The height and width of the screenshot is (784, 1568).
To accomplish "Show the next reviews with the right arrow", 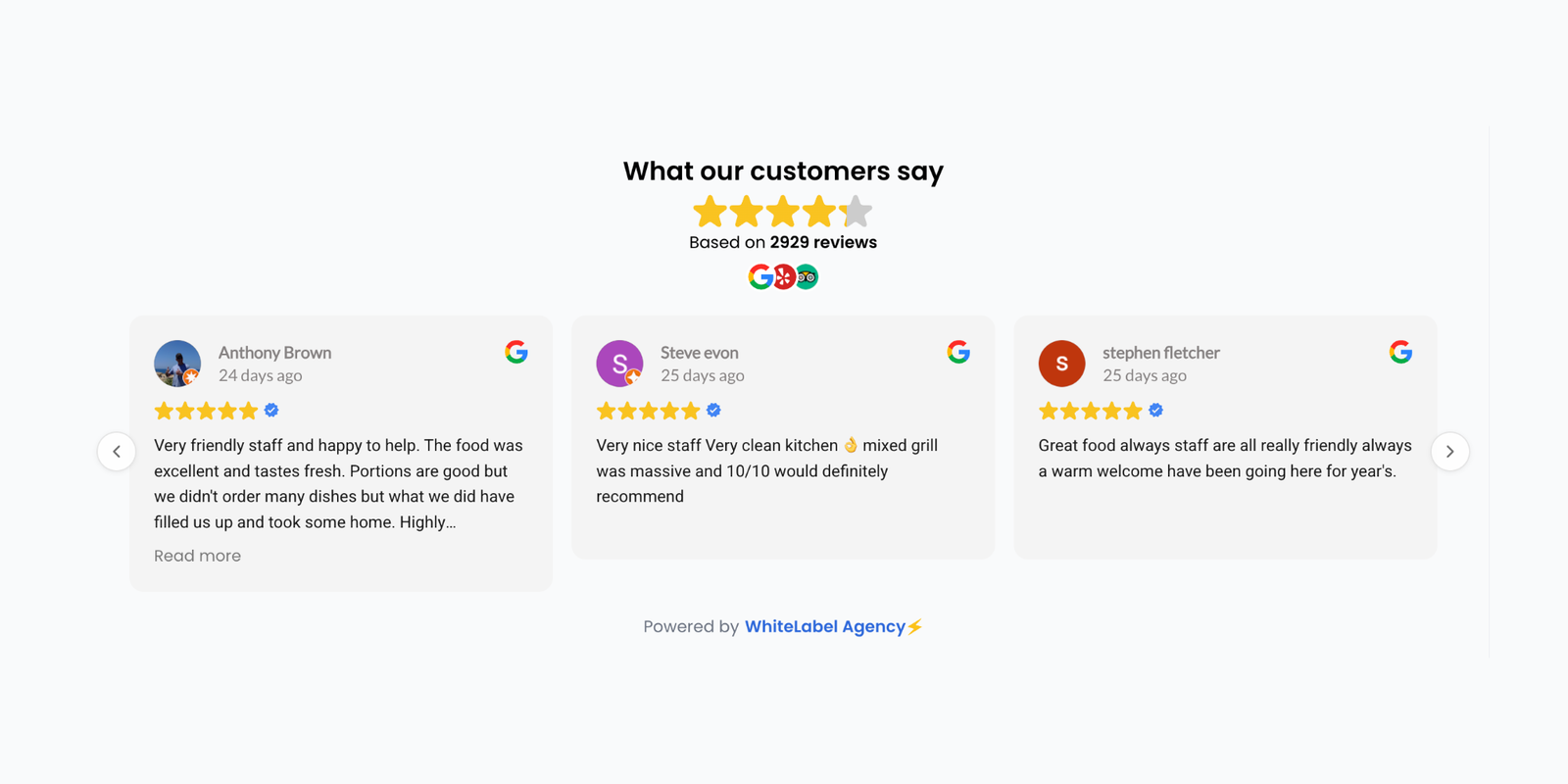I will click(x=1449, y=452).
